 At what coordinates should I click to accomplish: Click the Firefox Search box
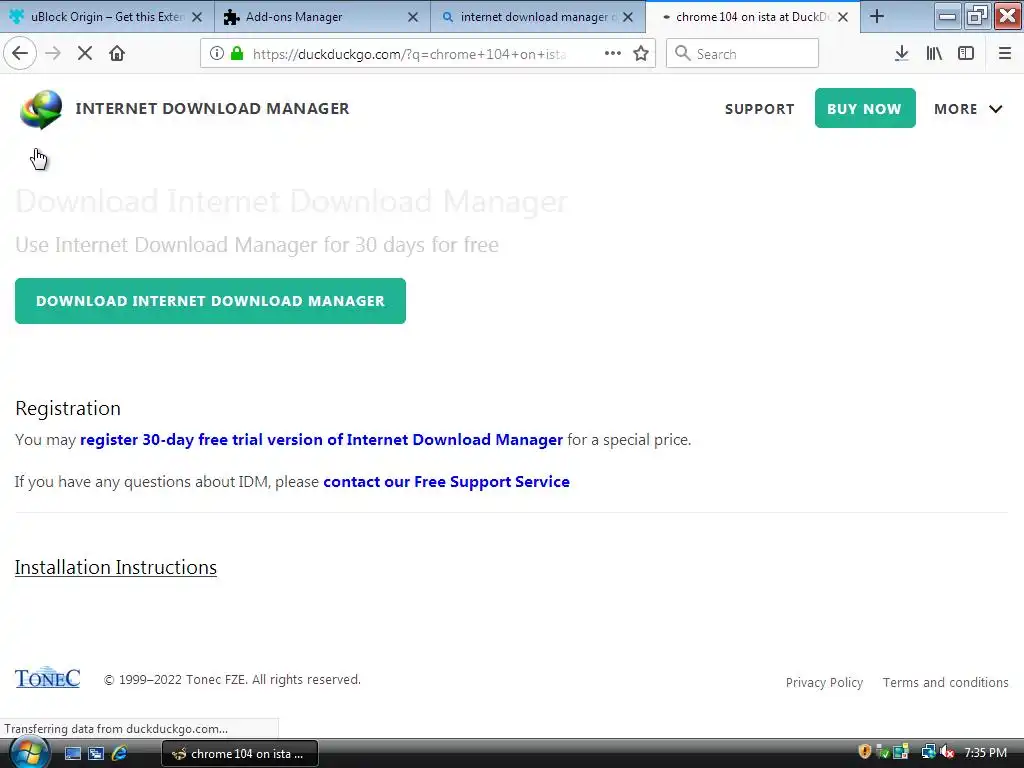pyautogui.click(x=743, y=53)
